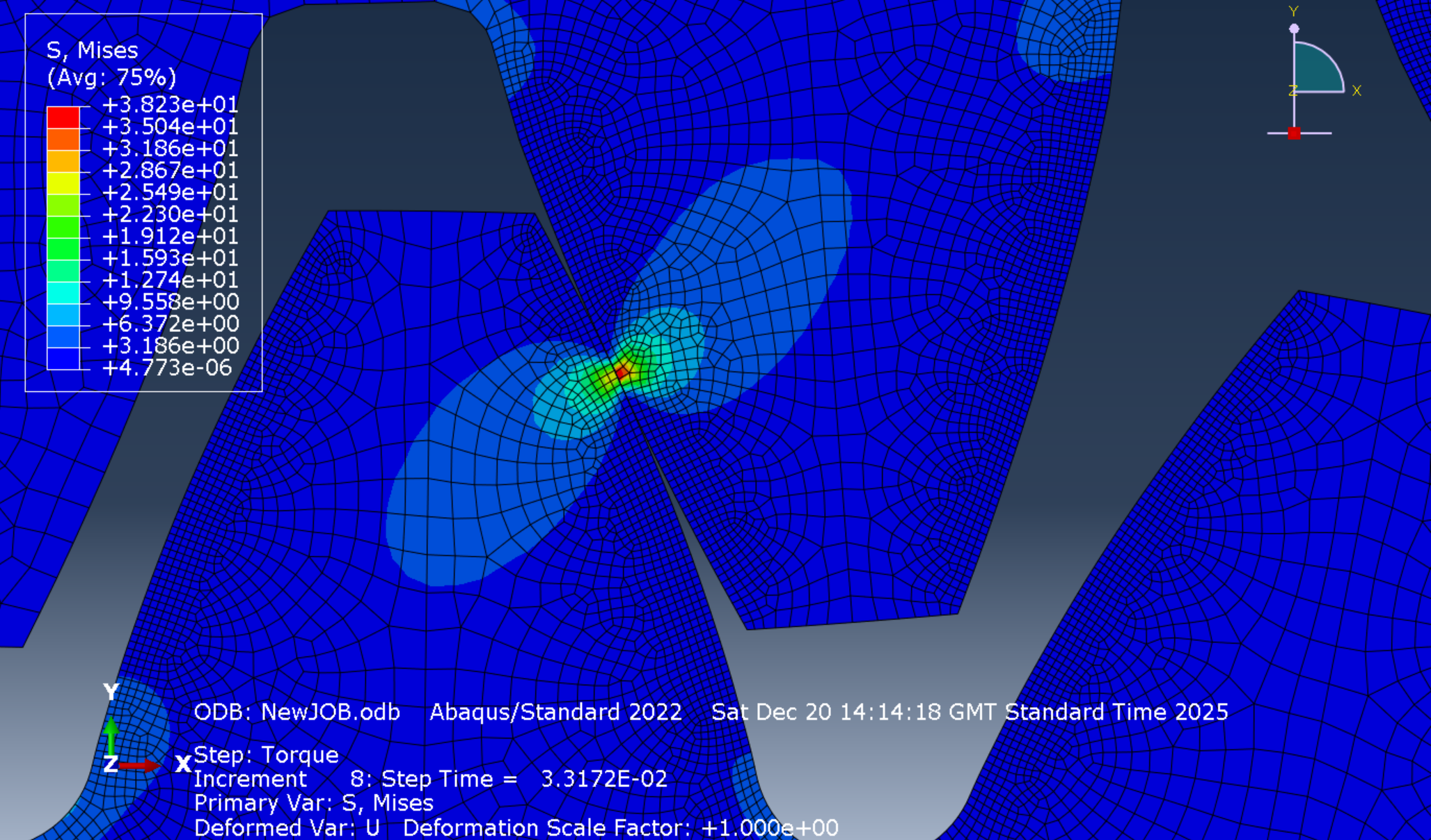Click the 'Step: Torque' state text
This screenshot has width=1431, height=840.
click(266, 754)
